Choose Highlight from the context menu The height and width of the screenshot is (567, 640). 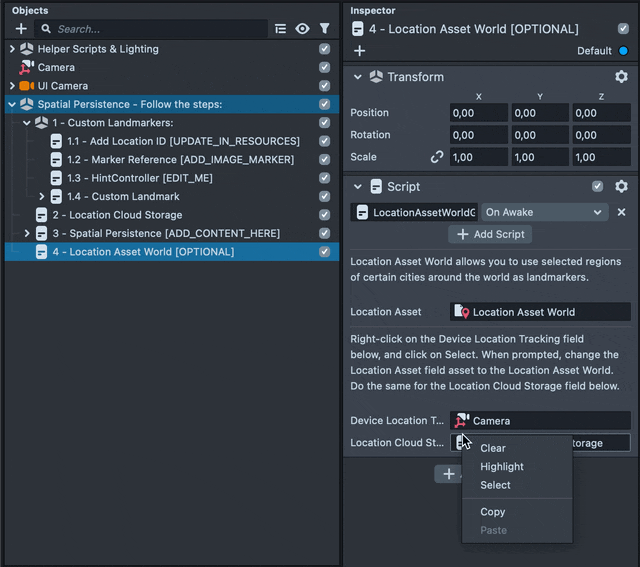501,467
